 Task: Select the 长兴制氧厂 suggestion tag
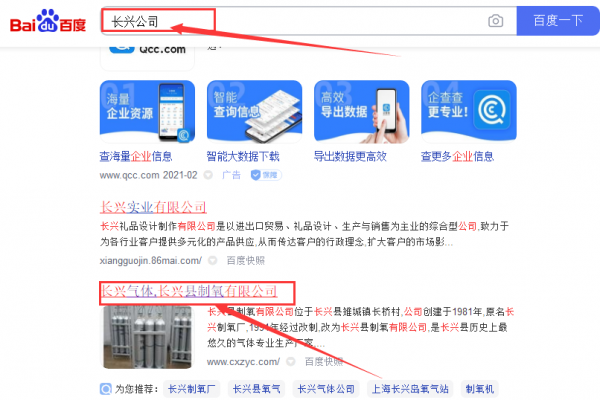[x=191, y=389]
